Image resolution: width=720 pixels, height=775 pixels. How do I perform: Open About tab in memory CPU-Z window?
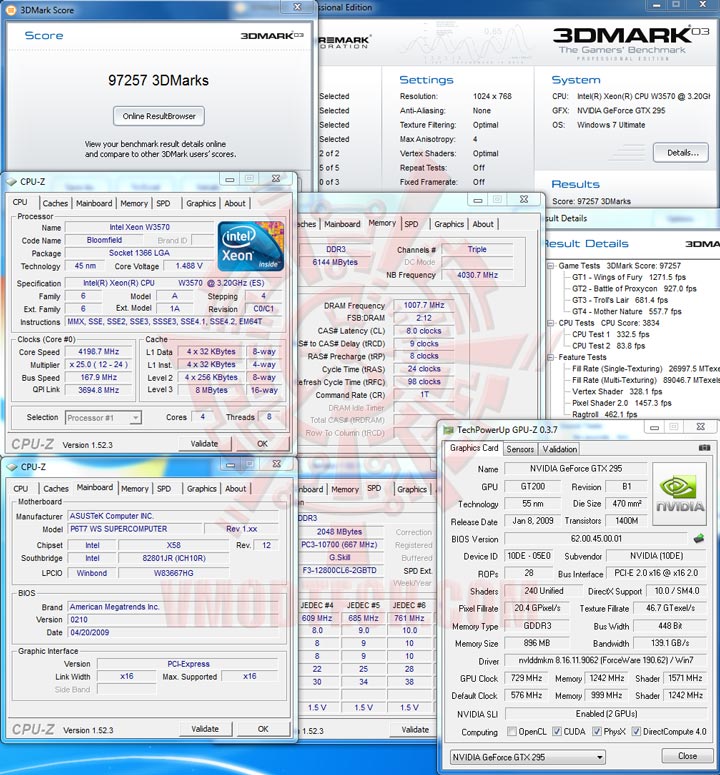point(483,224)
